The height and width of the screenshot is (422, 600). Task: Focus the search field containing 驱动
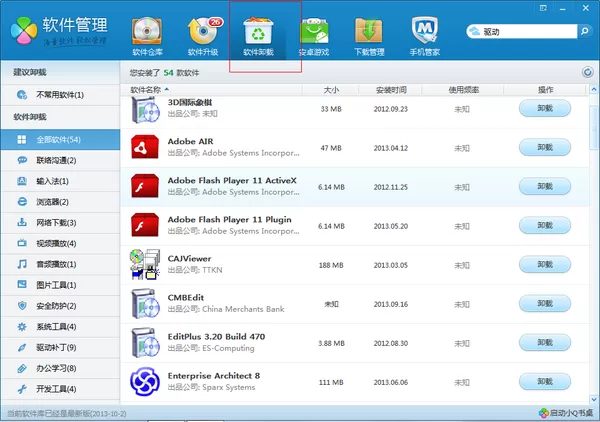click(522, 31)
